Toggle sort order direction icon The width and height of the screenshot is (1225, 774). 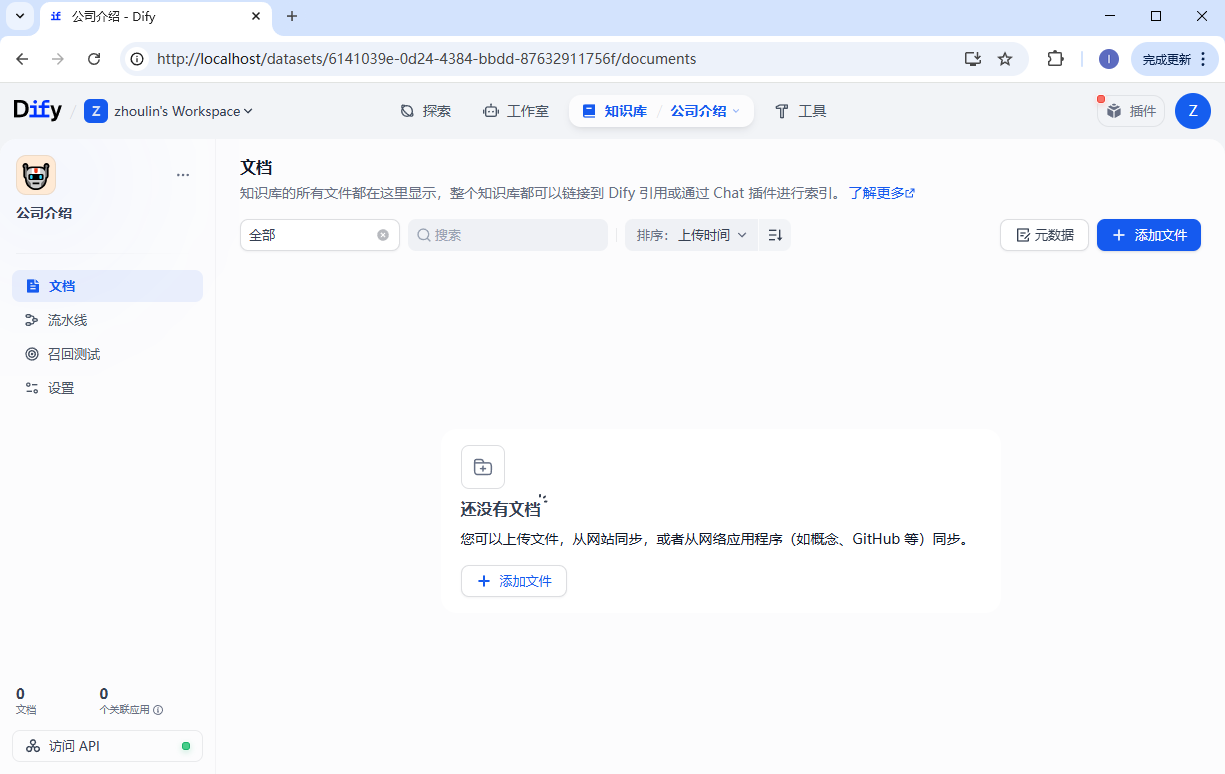[775, 235]
